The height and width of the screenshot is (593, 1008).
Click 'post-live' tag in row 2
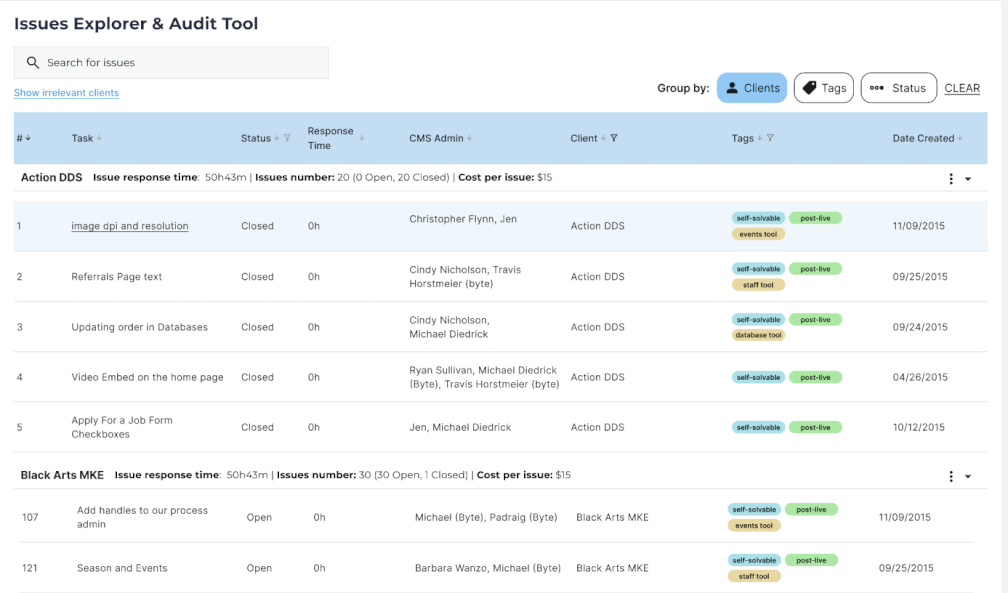[815, 269]
